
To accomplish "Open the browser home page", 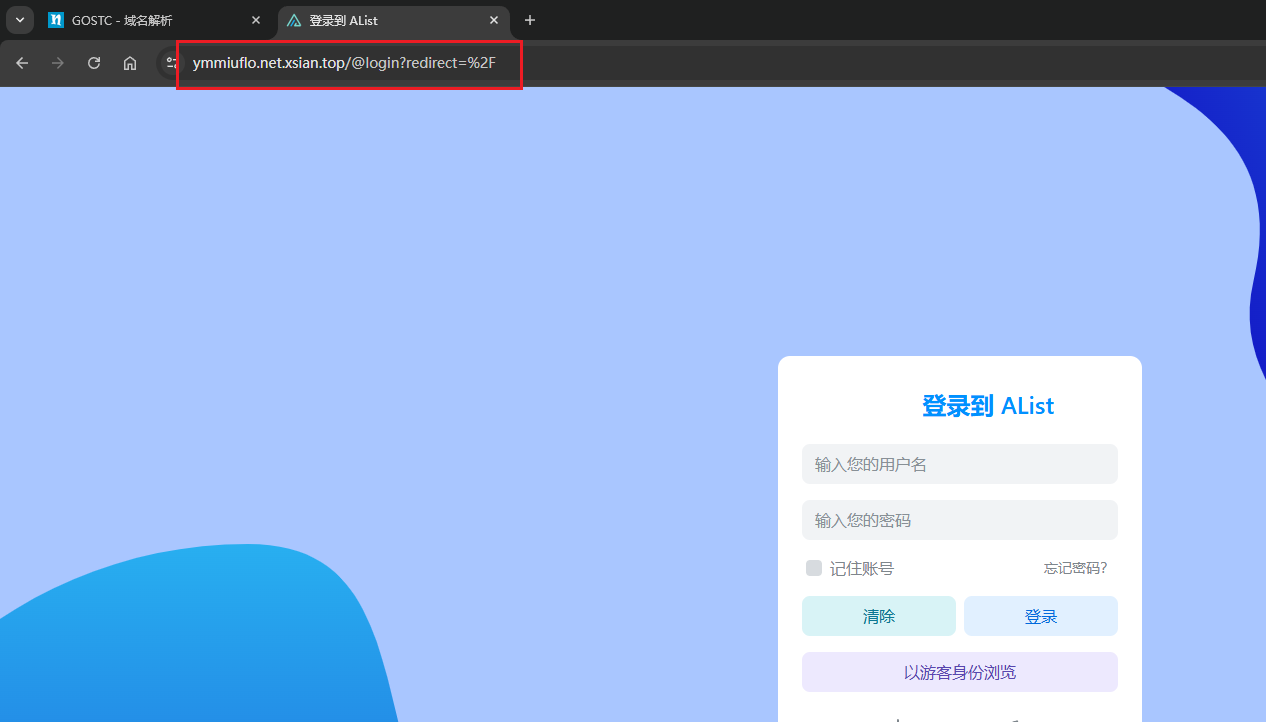I will tap(130, 63).
